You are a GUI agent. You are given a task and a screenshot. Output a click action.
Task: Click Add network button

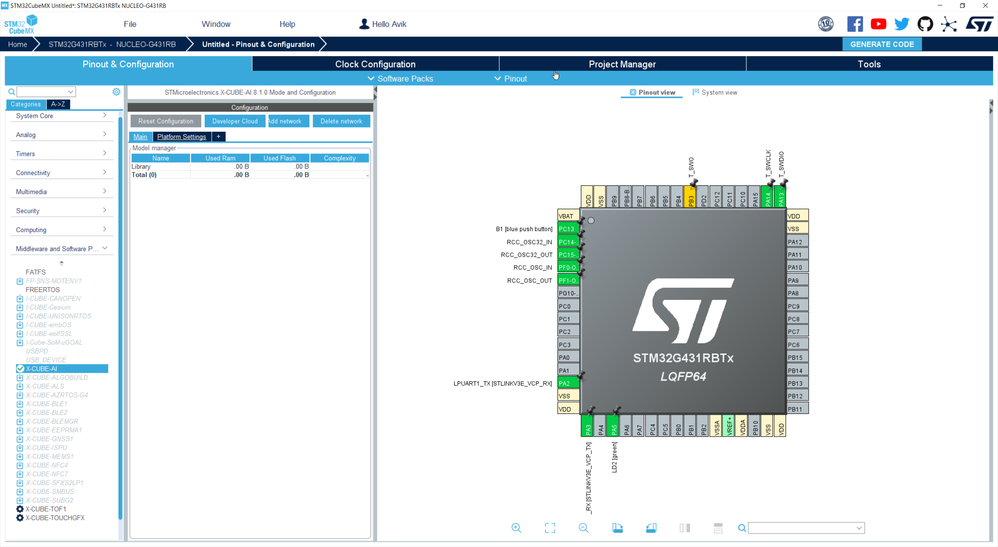coord(289,121)
